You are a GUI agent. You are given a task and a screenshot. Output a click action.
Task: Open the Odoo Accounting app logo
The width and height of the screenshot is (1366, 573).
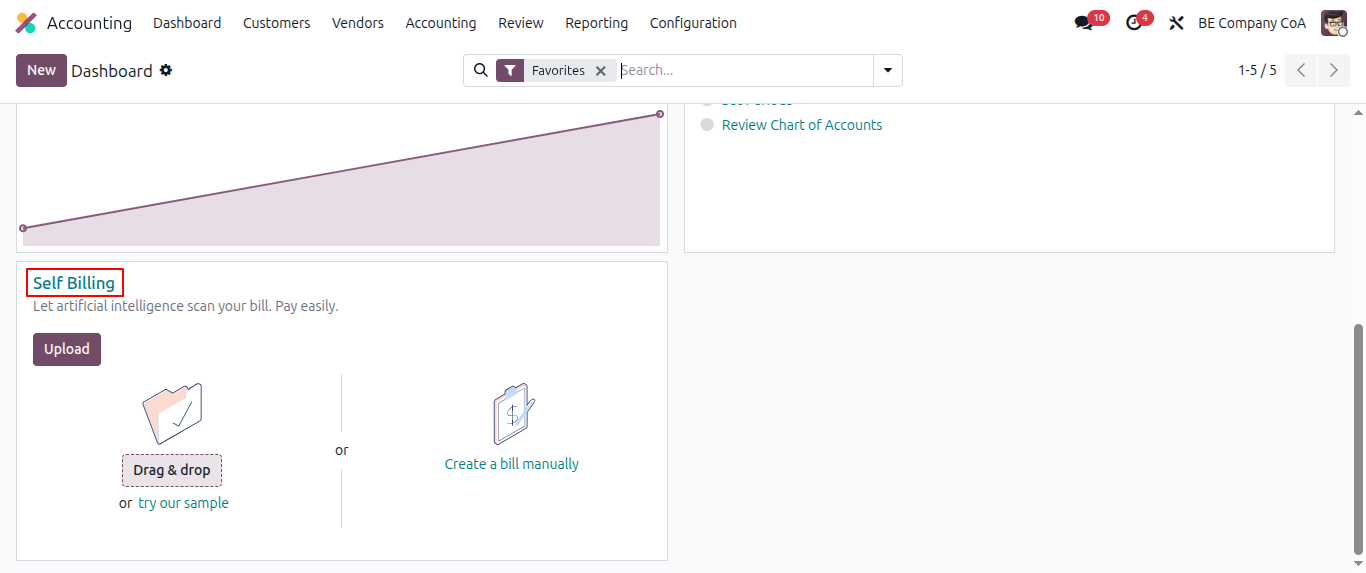pos(26,23)
